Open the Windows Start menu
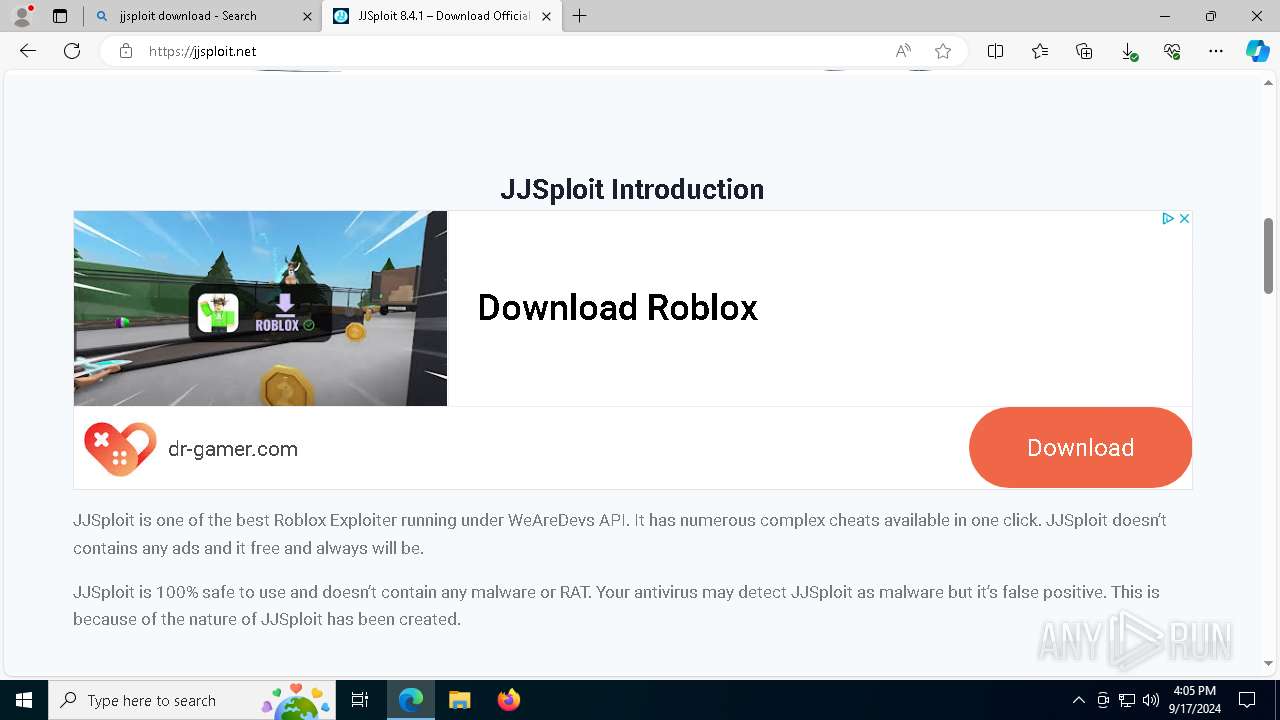1280x720 pixels. [24, 700]
